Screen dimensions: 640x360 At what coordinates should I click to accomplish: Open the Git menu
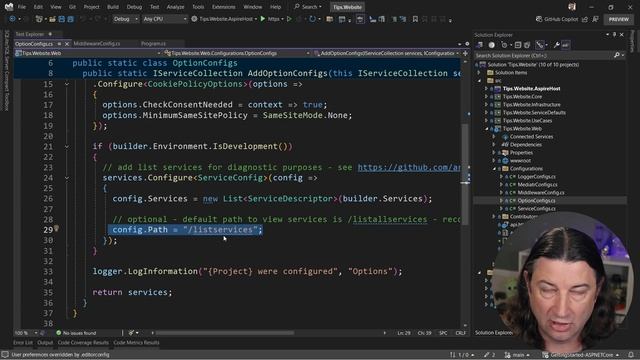[72, 7]
